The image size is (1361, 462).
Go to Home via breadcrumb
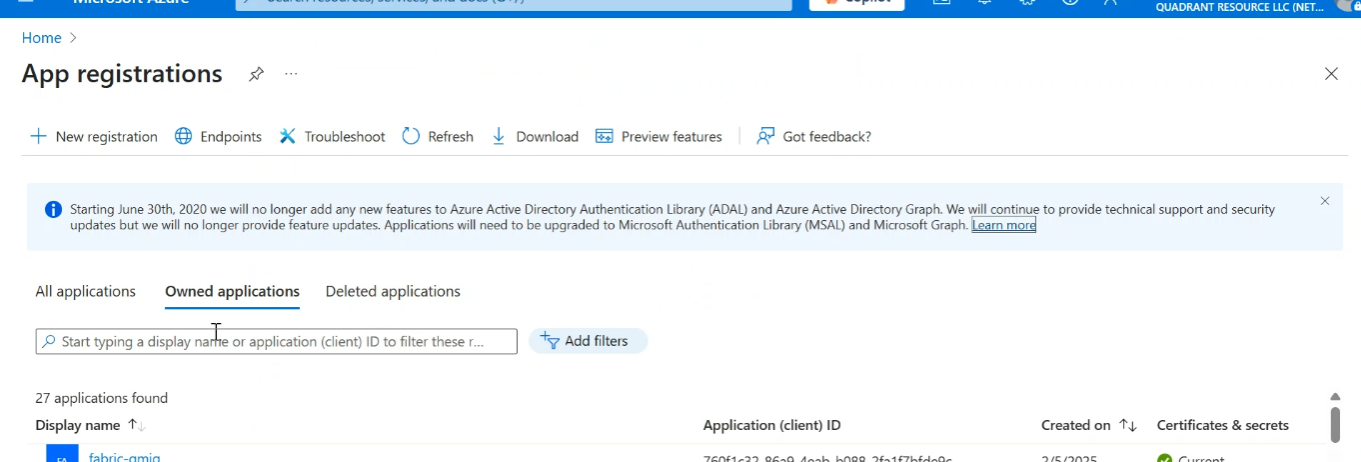pyautogui.click(x=41, y=38)
